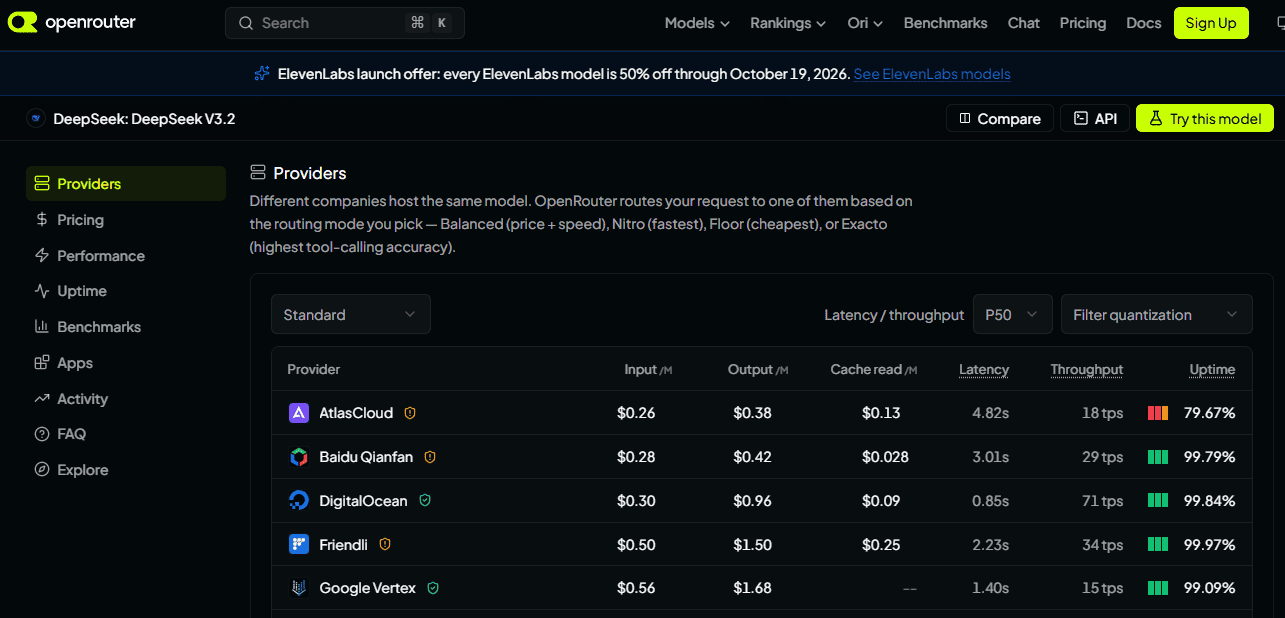Click the Baidu Qianfan provider logo
Screen dimensions: 1285x618
[299, 457]
